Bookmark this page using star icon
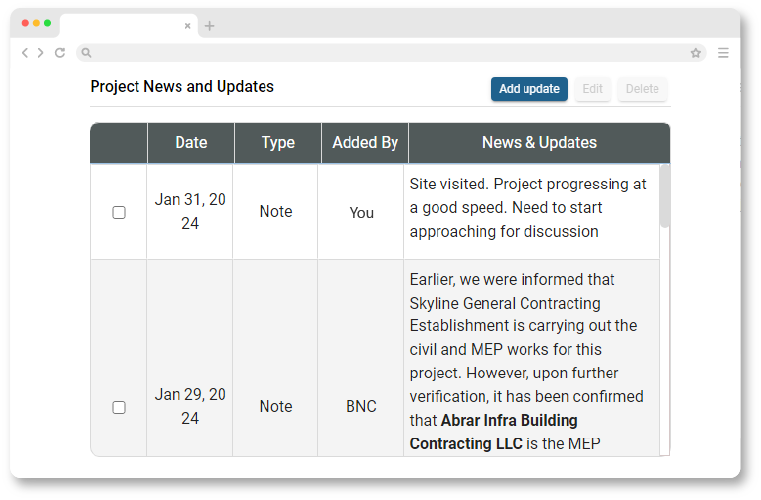 click(695, 53)
